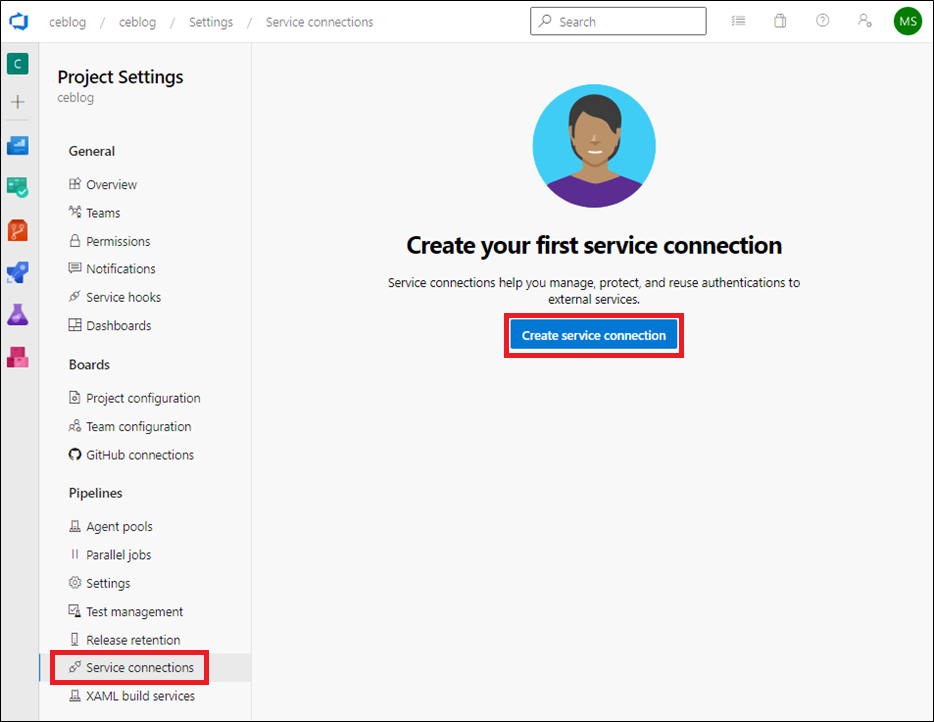Image resolution: width=934 pixels, height=722 pixels.
Task: Open the Marketplace shopping bag icon
Action: pos(780,21)
